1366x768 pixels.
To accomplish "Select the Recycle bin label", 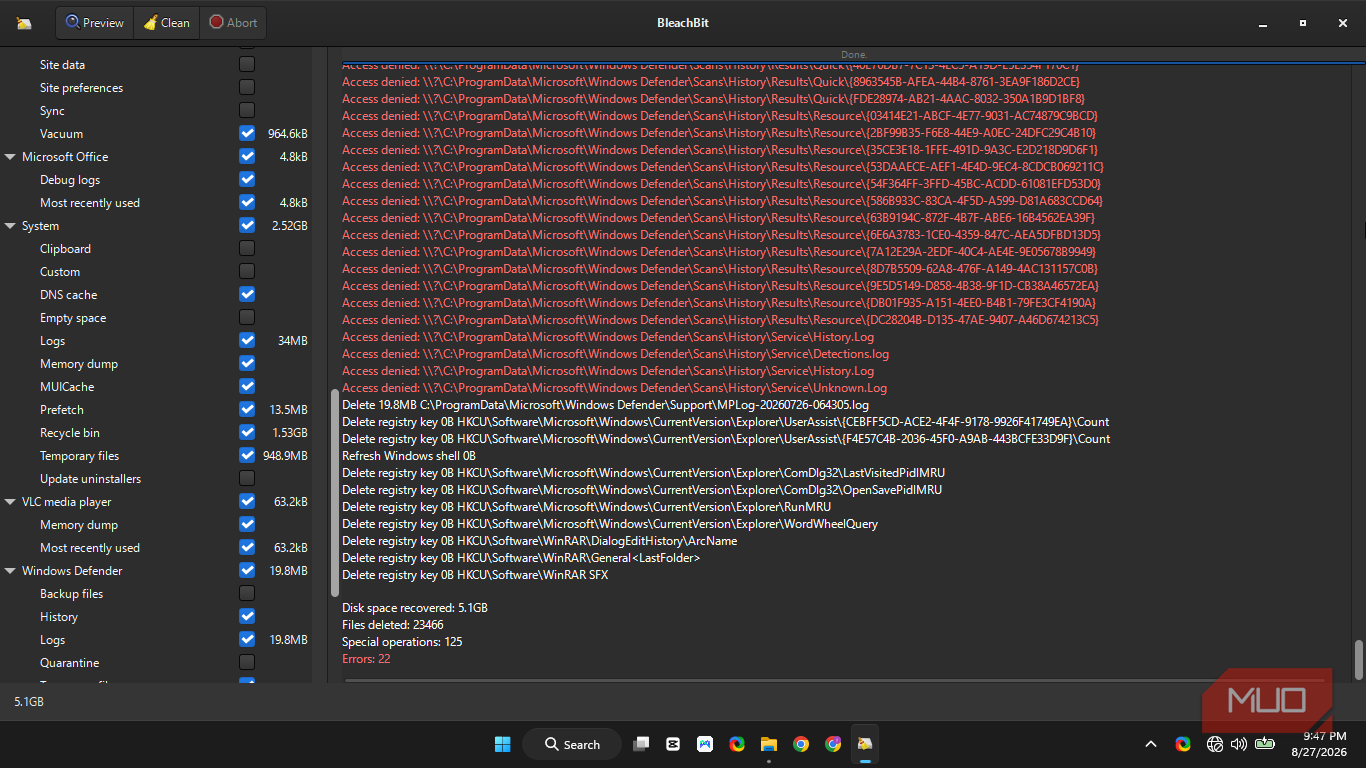I will point(70,433).
